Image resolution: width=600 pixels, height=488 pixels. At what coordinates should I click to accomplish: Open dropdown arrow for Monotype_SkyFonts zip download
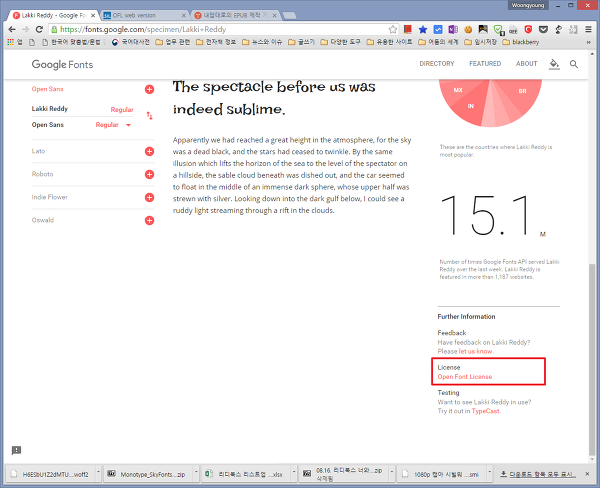coord(196,473)
